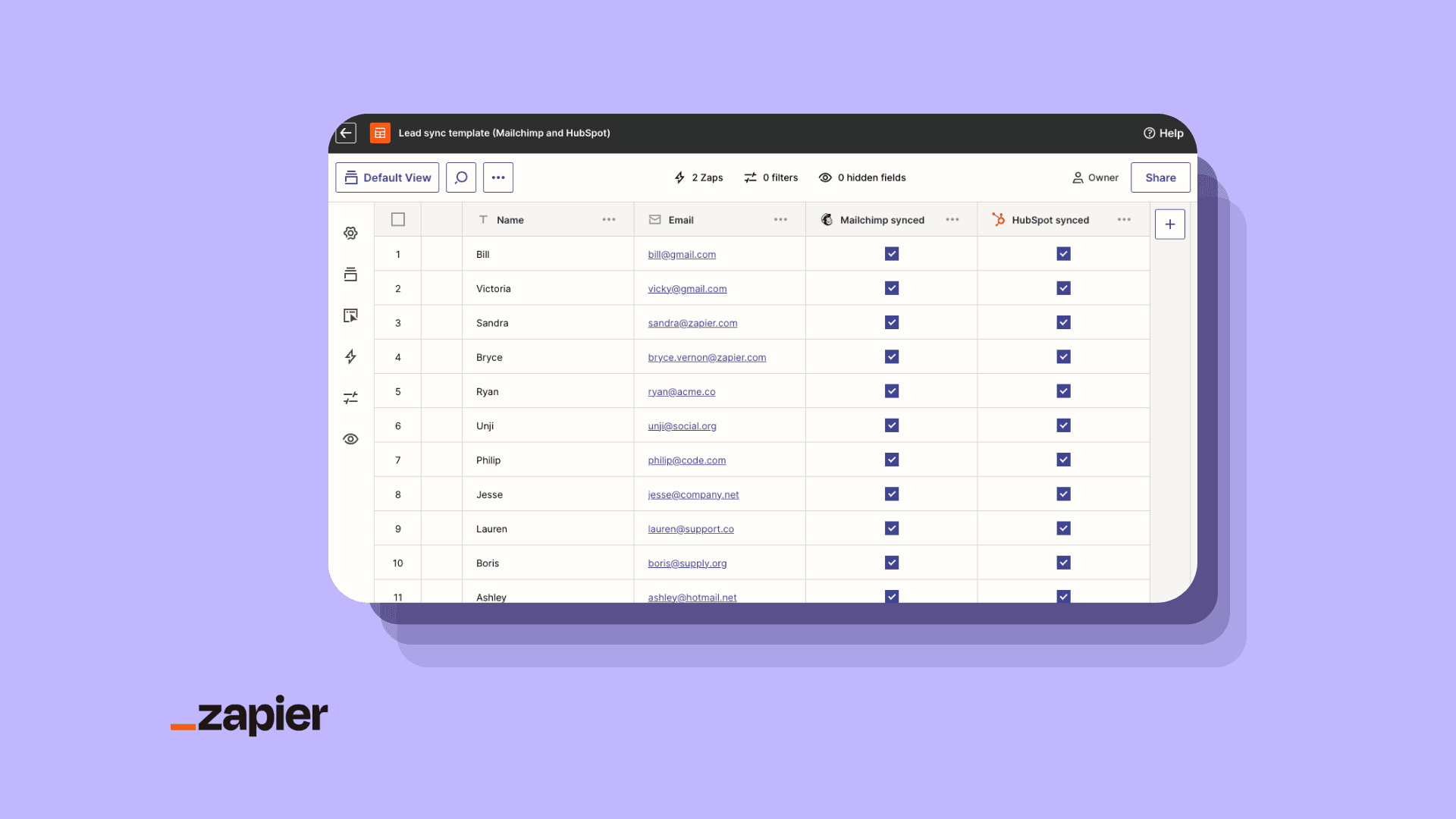This screenshot has height=819, width=1456.
Task: Uncheck Mailchimp synced for Boris
Action: [892, 563]
